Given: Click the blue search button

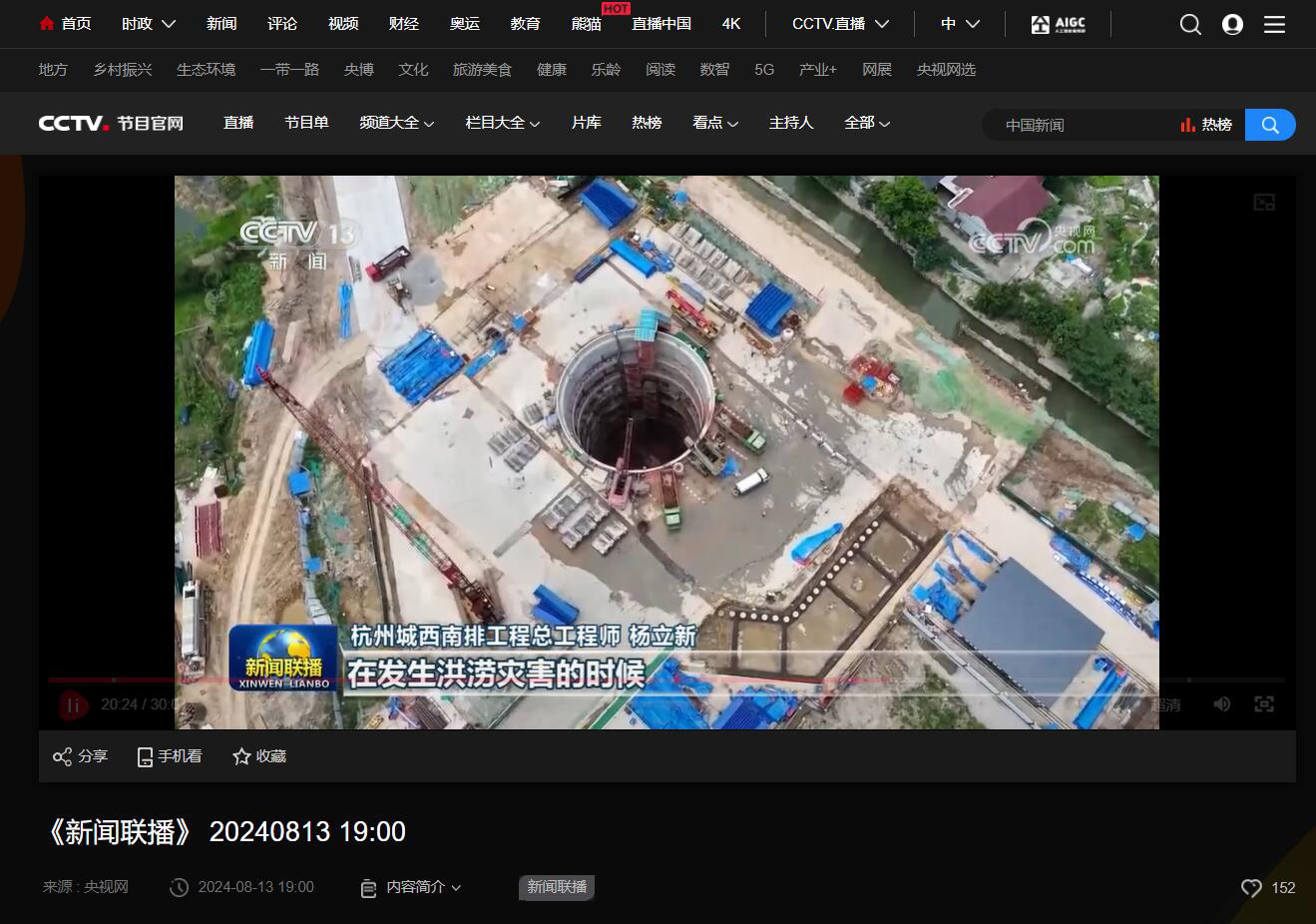Looking at the screenshot, I should click(1269, 125).
